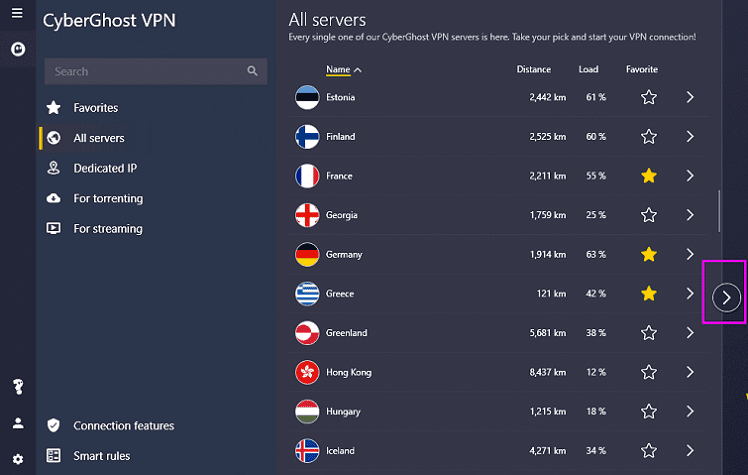The image size is (748, 475).
Task: Expand the Germany server list chevron
Action: (x=690, y=254)
